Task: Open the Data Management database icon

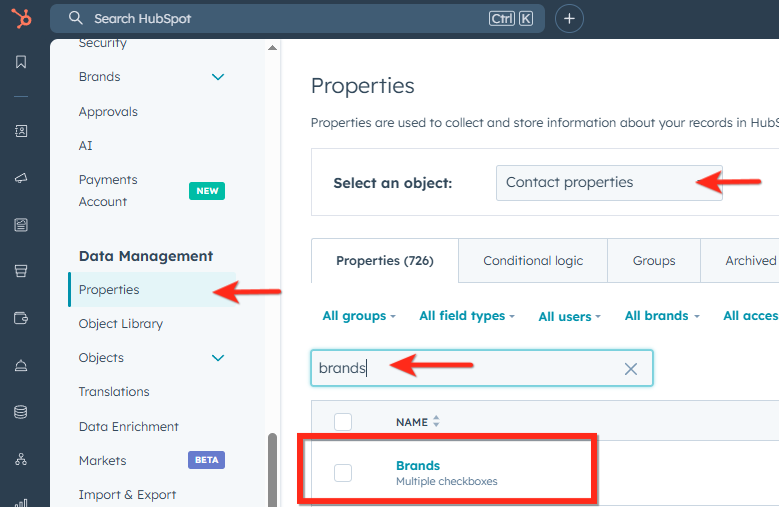Action: point(21,412)
